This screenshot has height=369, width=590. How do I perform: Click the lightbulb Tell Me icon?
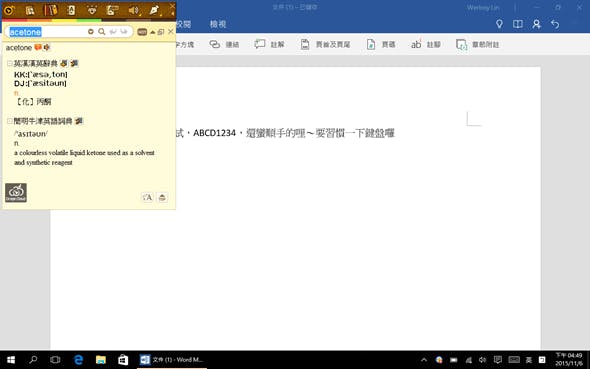(499, 24)
